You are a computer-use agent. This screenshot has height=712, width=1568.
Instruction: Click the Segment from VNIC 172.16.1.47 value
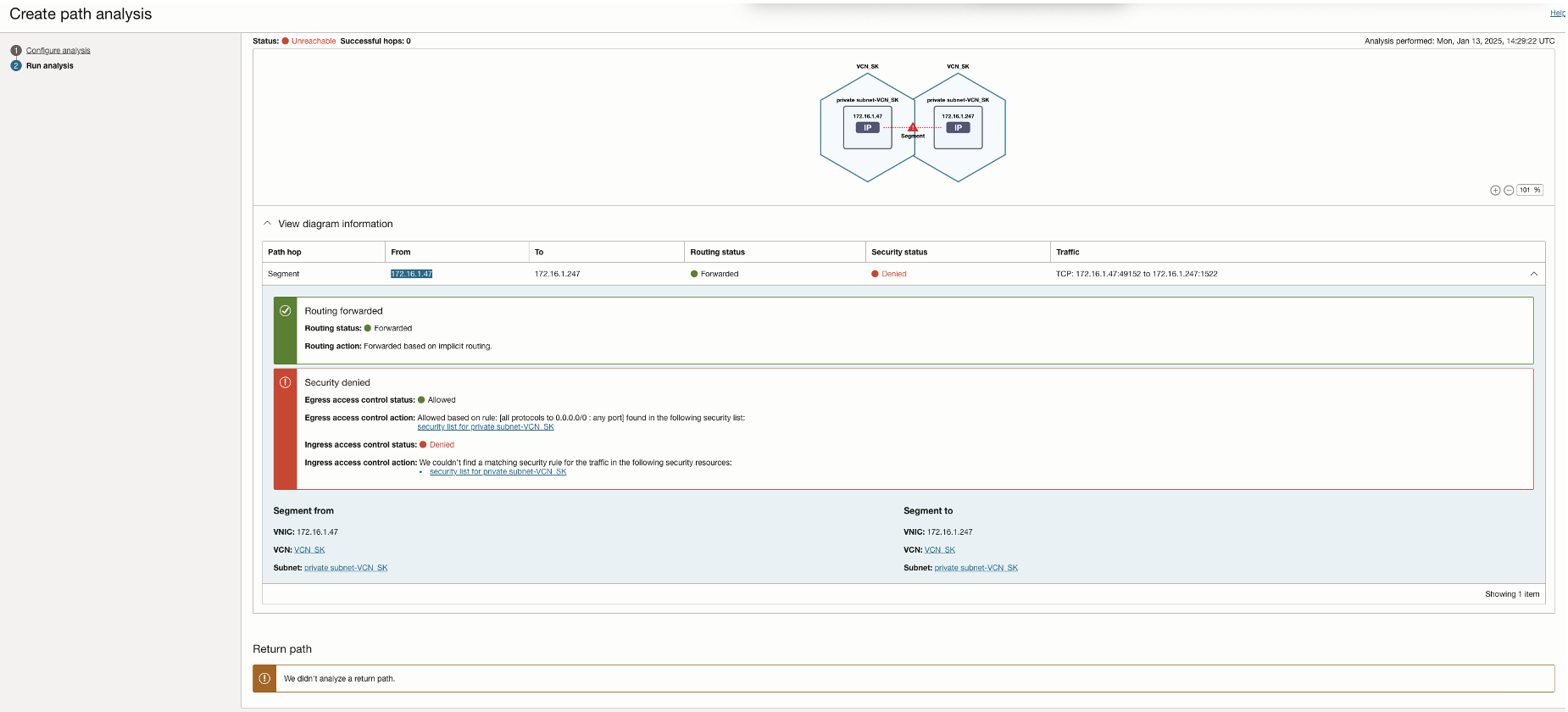click(x=318, y=532)
